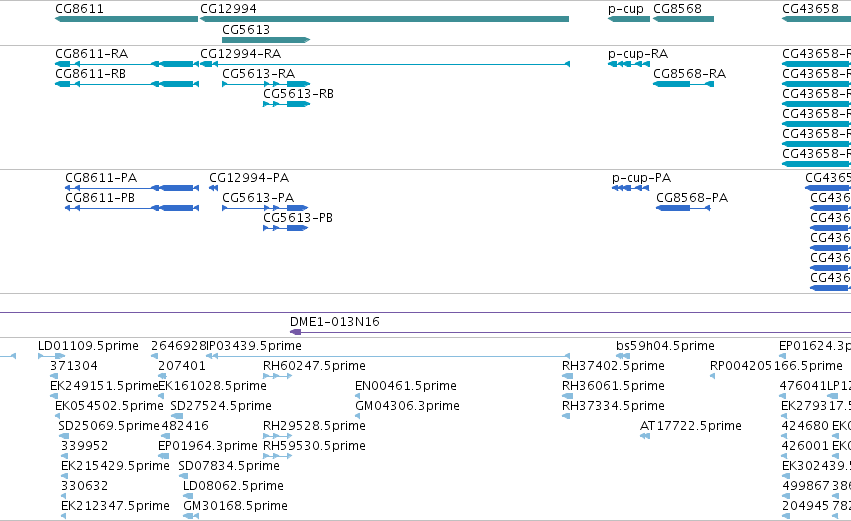
Task: Click the p-cup gene arrow
Action: click(628, 19)
